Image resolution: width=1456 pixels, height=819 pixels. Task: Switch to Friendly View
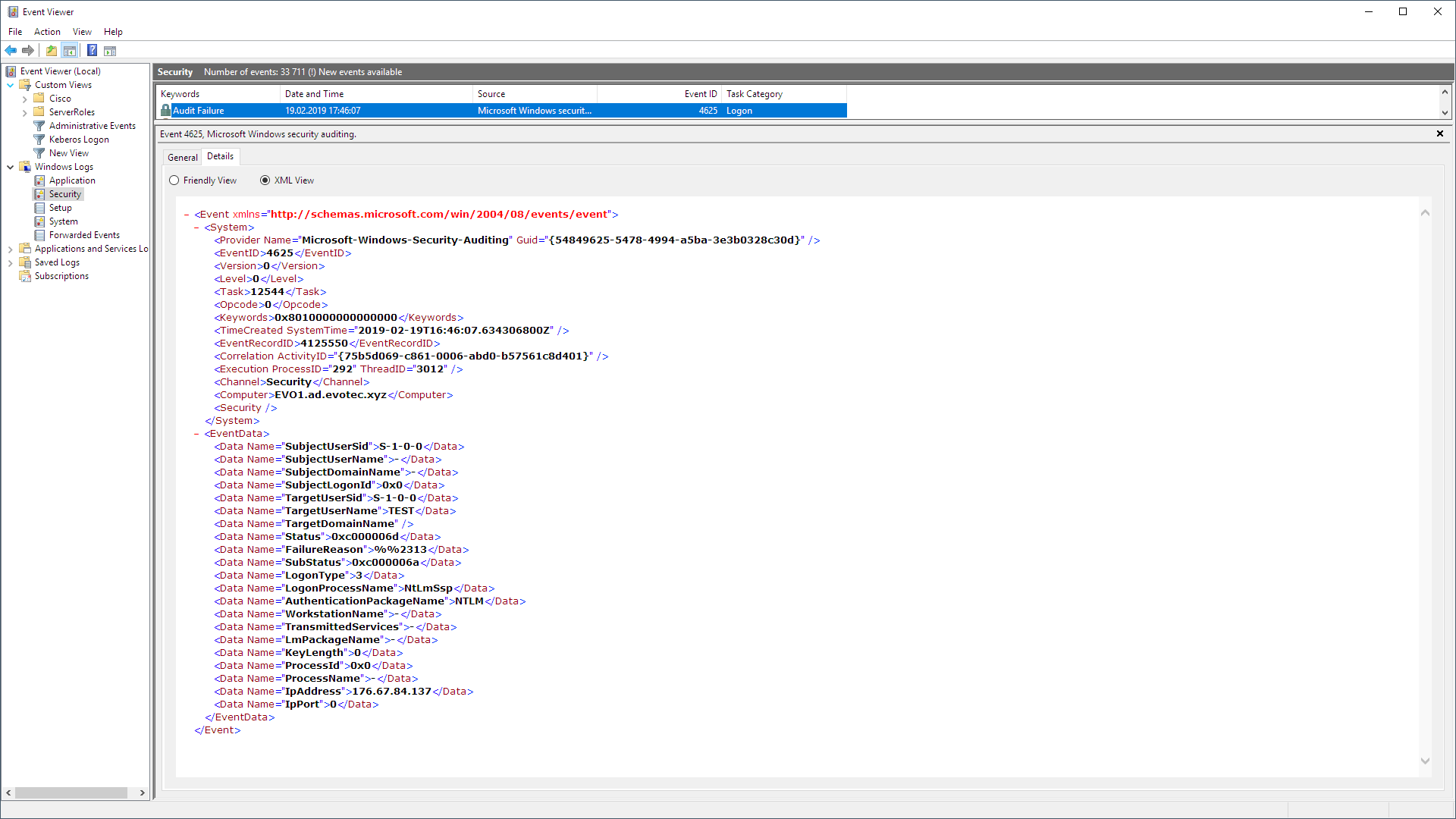coord(174,180)
